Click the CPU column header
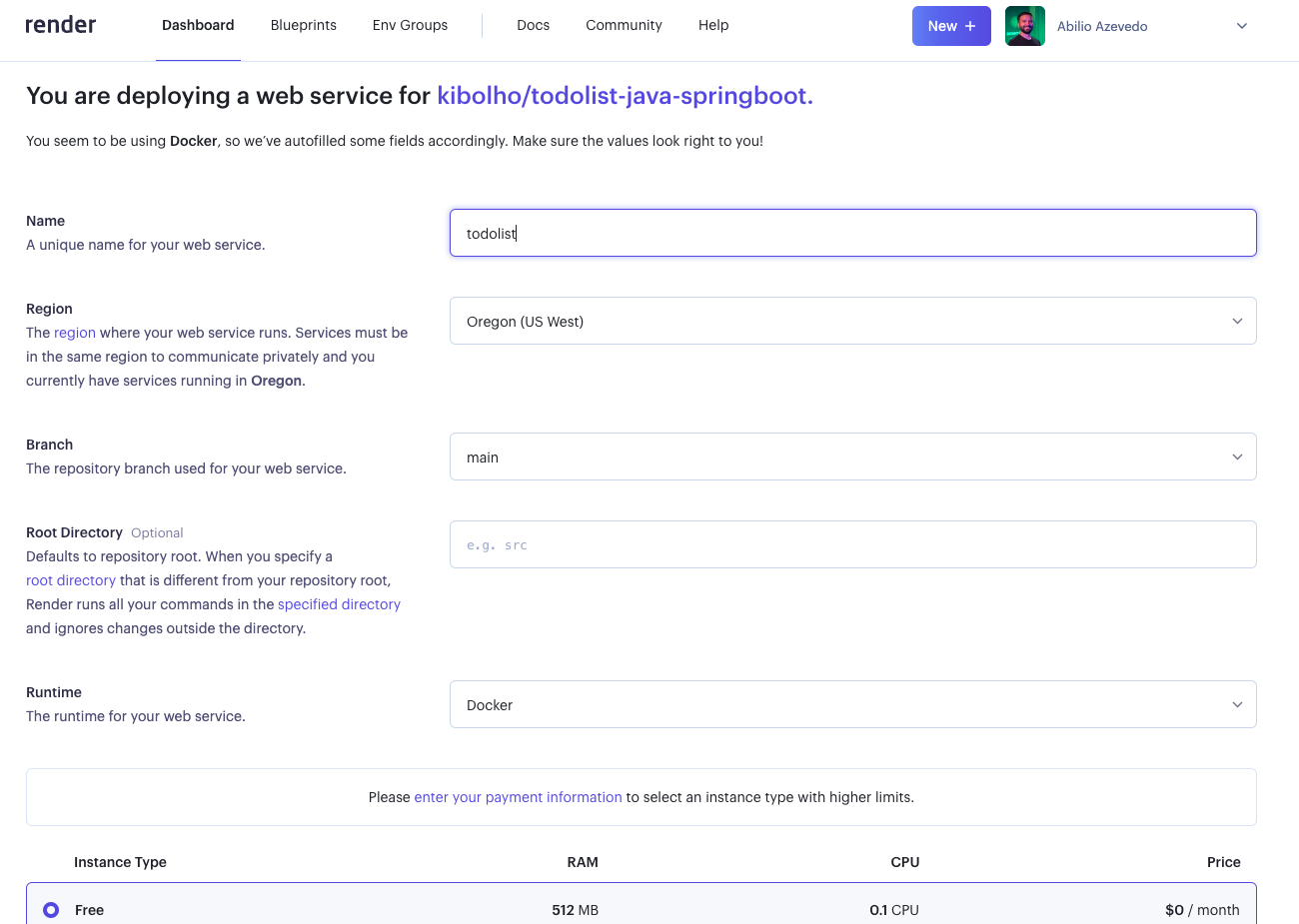 pos(905,862)
